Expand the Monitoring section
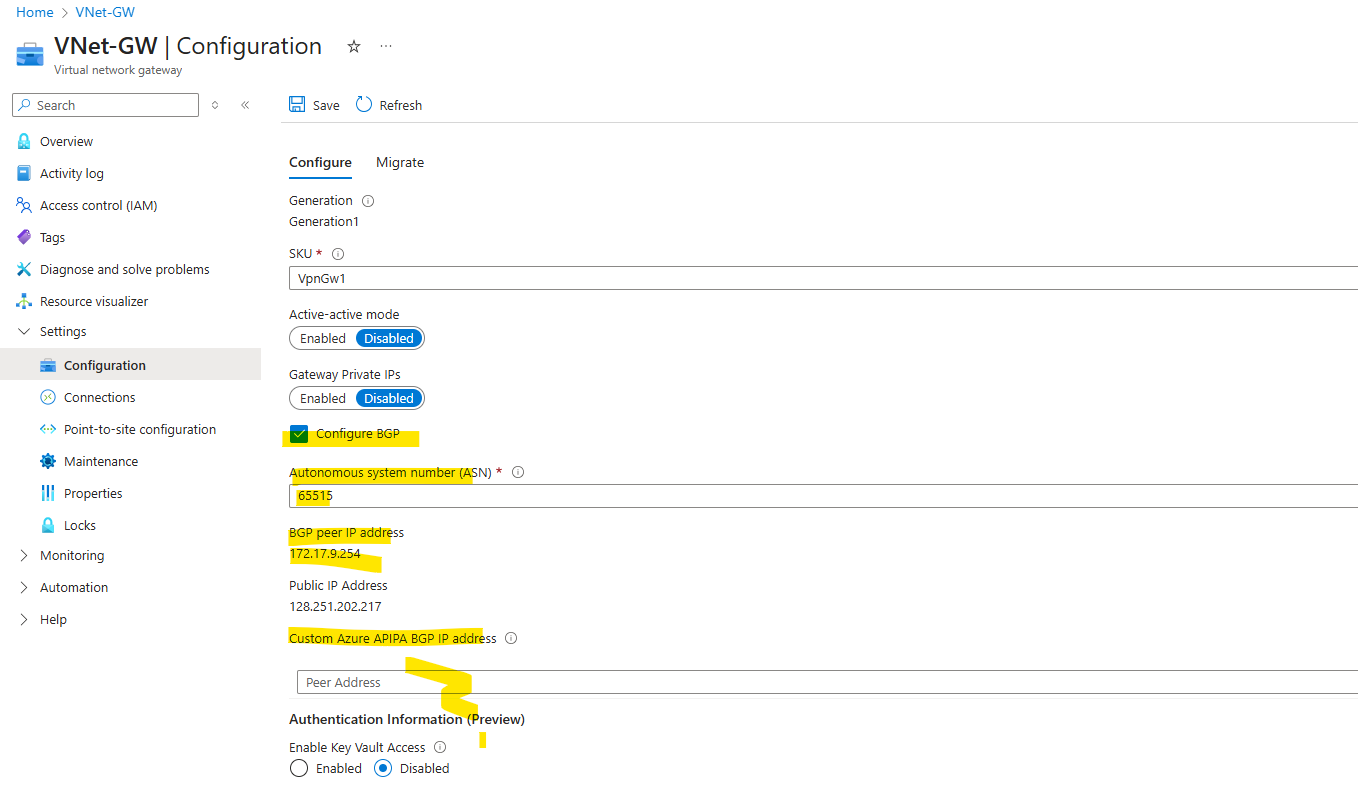 24,556
